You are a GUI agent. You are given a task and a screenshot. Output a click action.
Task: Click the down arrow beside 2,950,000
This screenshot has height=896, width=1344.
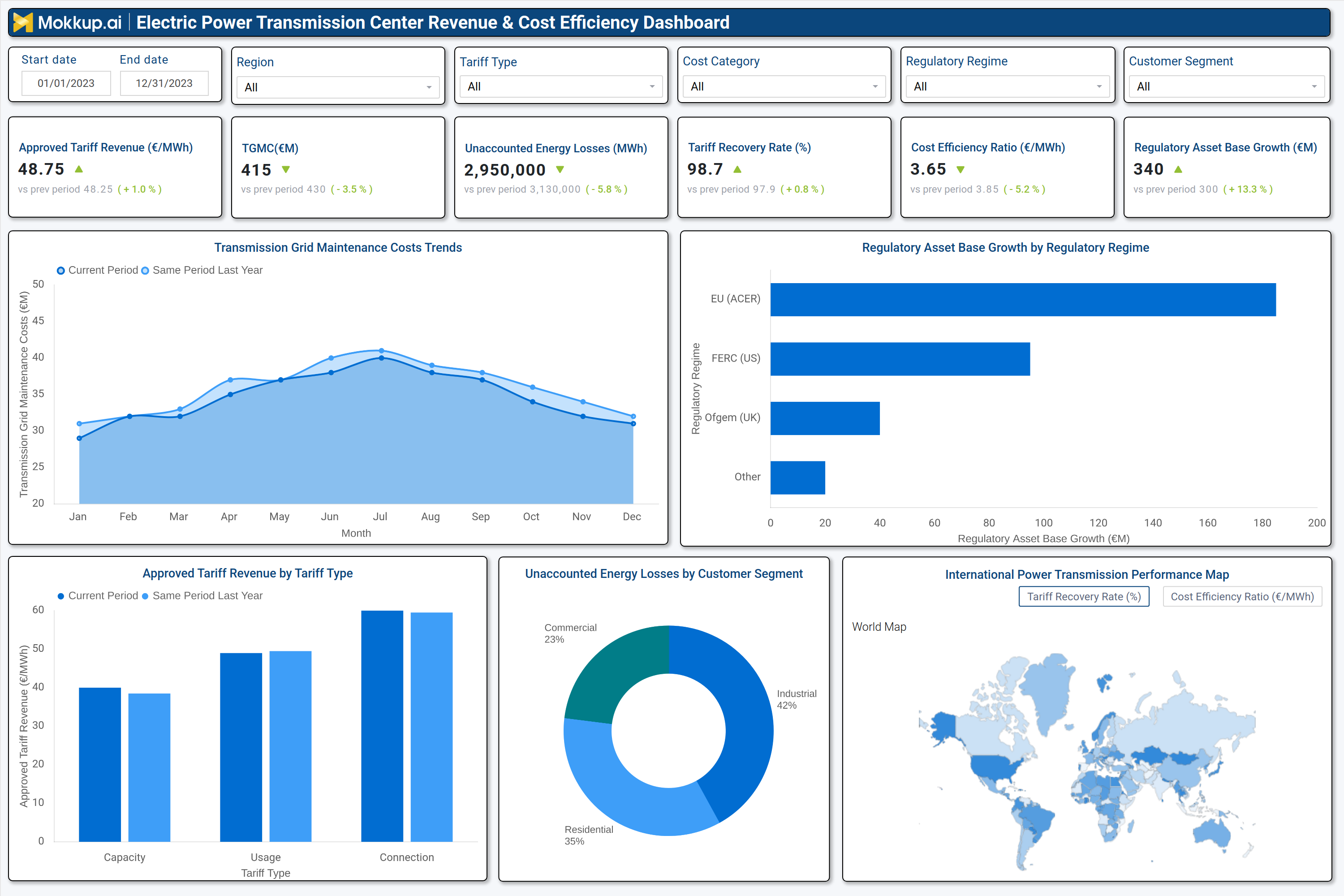click(560, 170)
